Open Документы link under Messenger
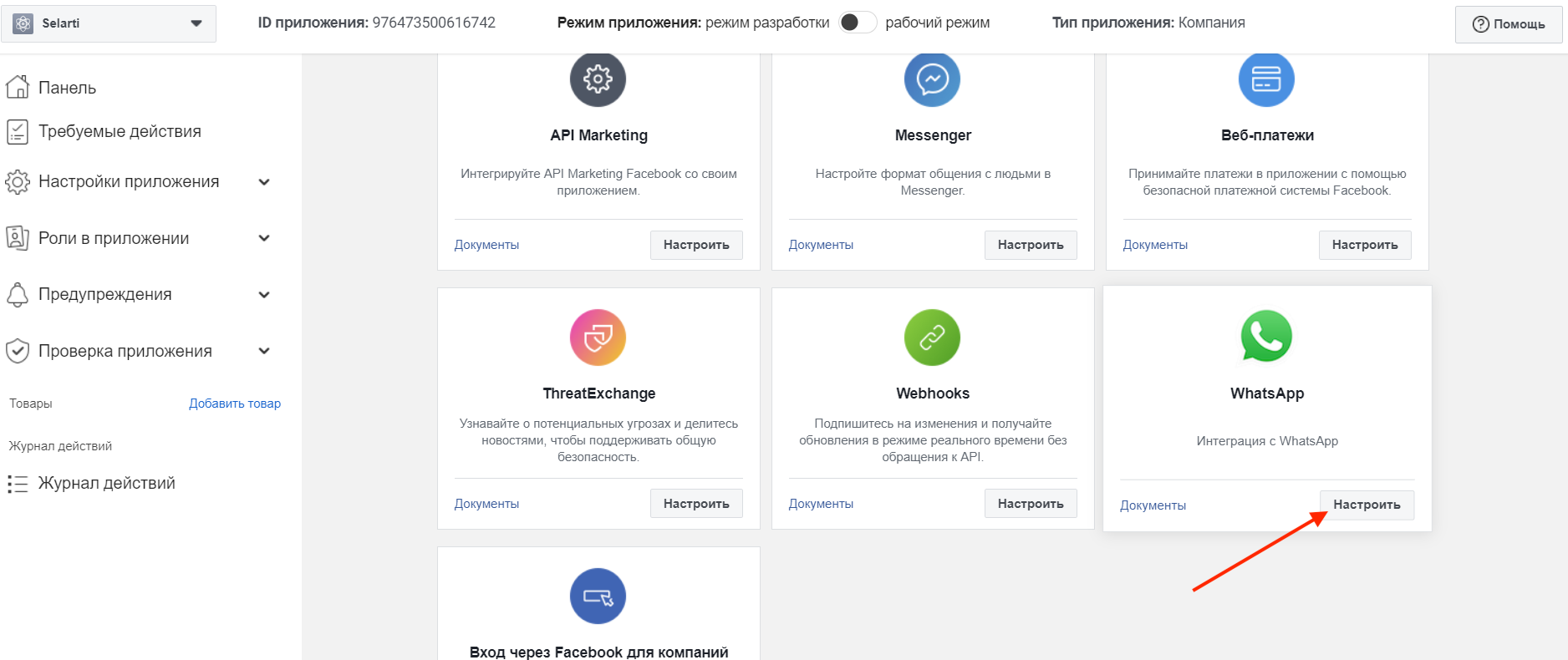Screen dimensions: 1568x660 (x=821, y=245)
